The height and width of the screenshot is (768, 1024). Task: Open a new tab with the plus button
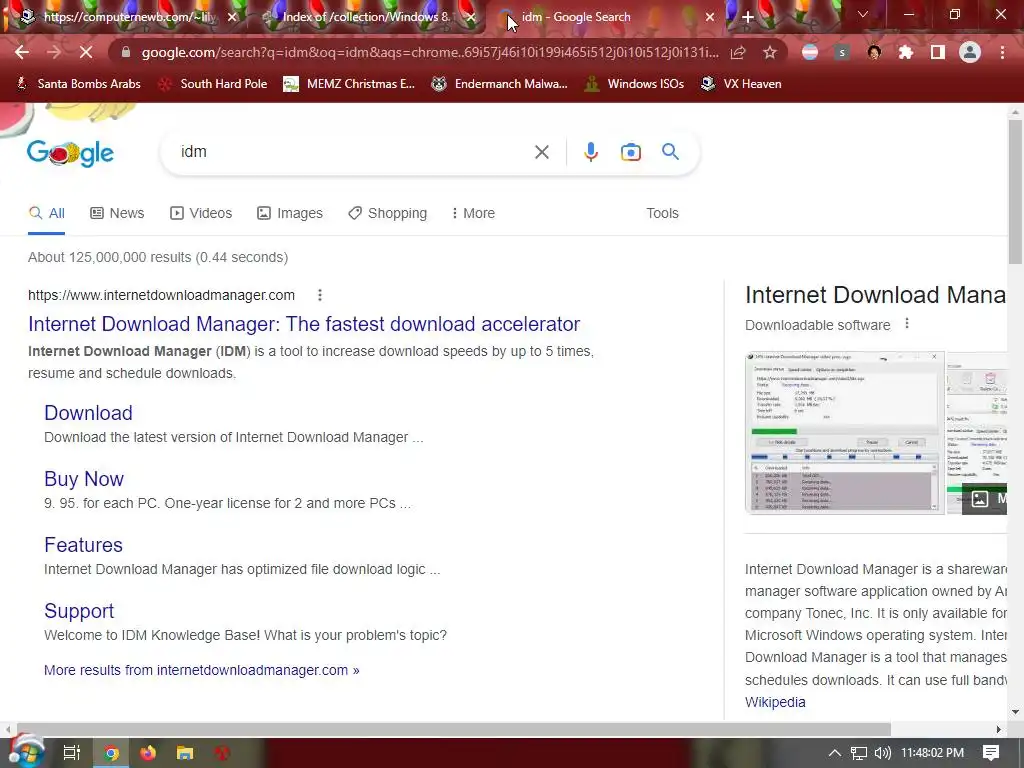pyautogui.click(x=748, y=17)
